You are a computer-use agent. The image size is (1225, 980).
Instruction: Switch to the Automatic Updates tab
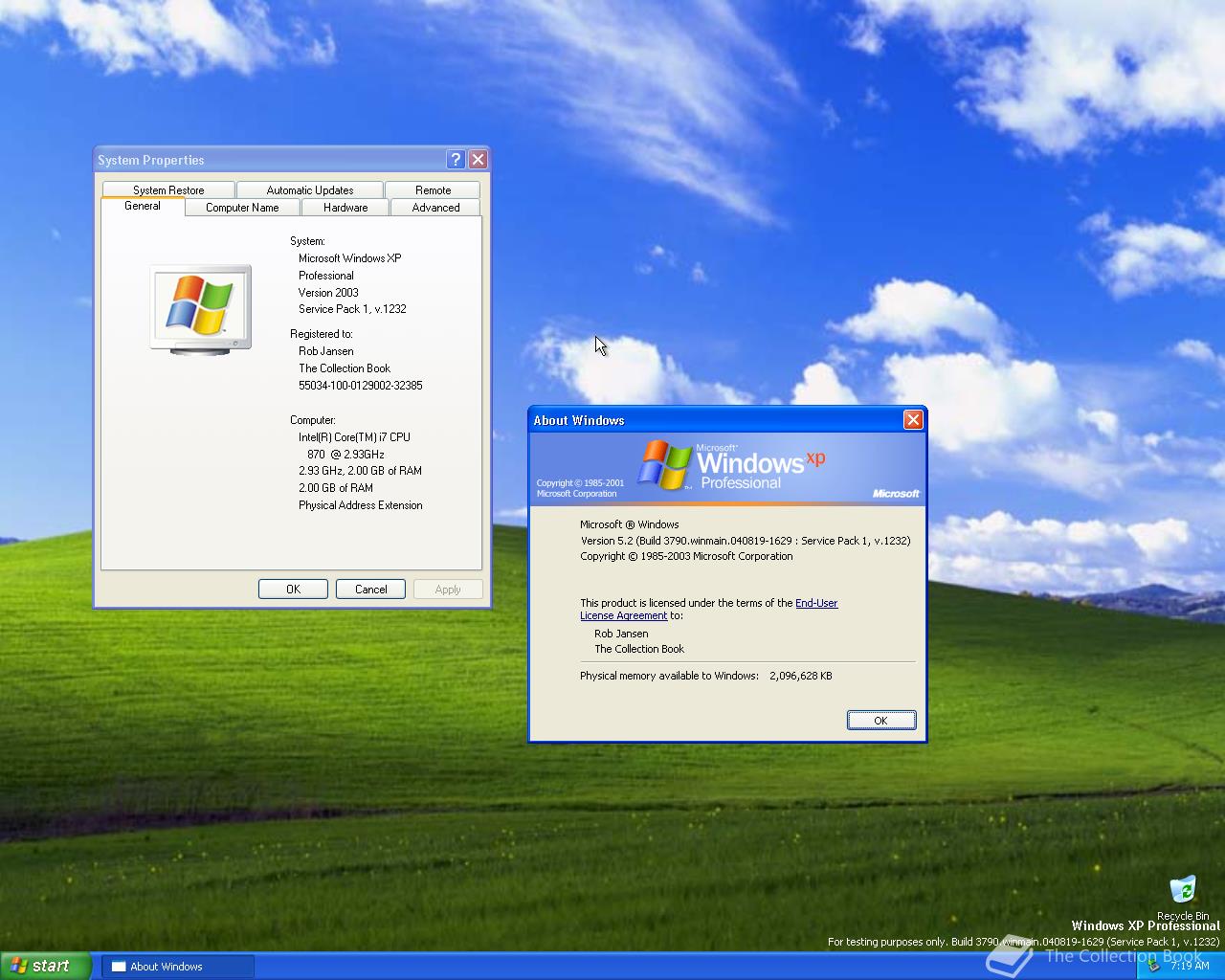(310, 189)
